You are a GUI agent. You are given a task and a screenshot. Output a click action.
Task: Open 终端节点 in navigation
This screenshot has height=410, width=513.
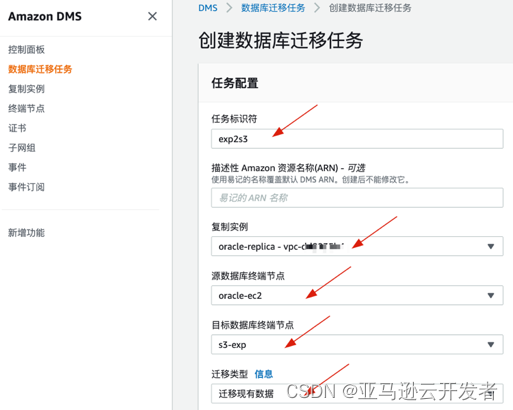(x=26, y=108)
